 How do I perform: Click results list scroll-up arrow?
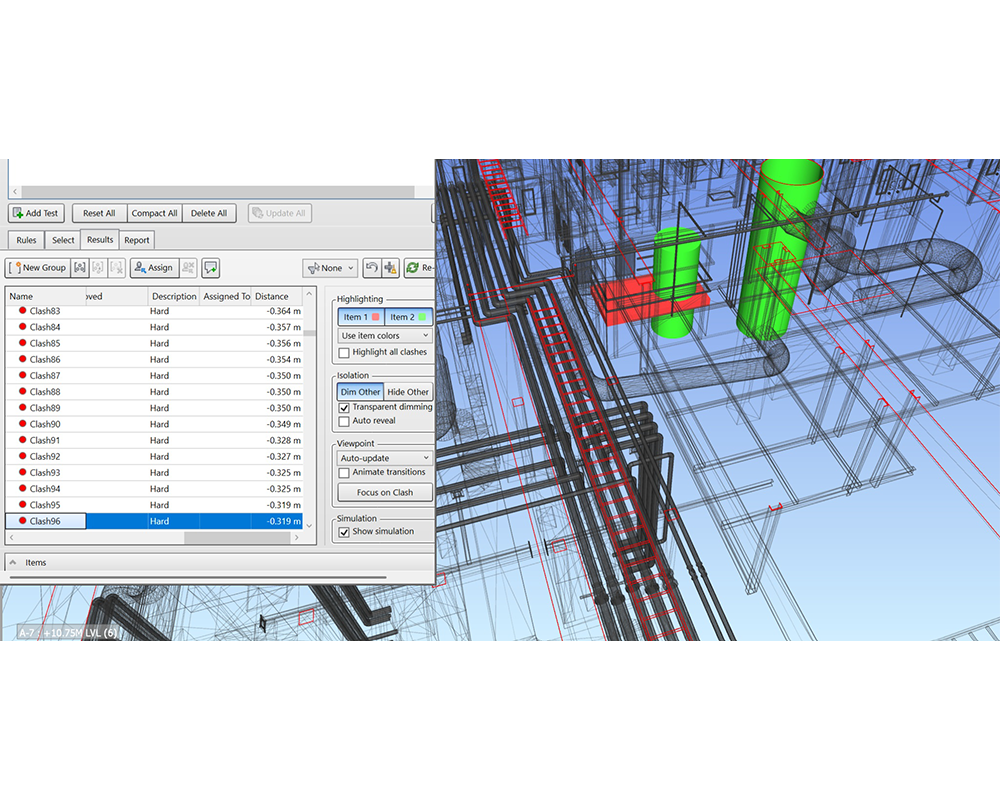pos(309,295)
